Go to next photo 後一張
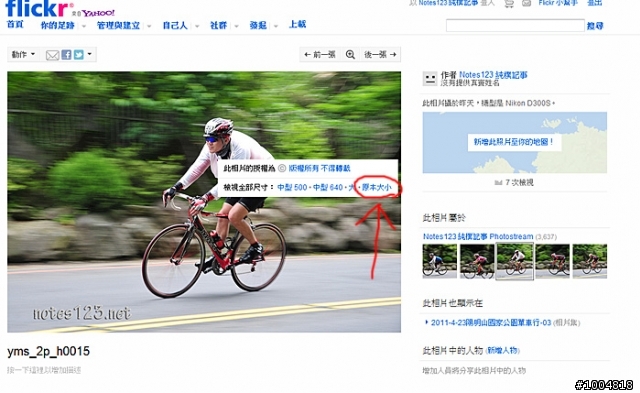 [380, 55]
